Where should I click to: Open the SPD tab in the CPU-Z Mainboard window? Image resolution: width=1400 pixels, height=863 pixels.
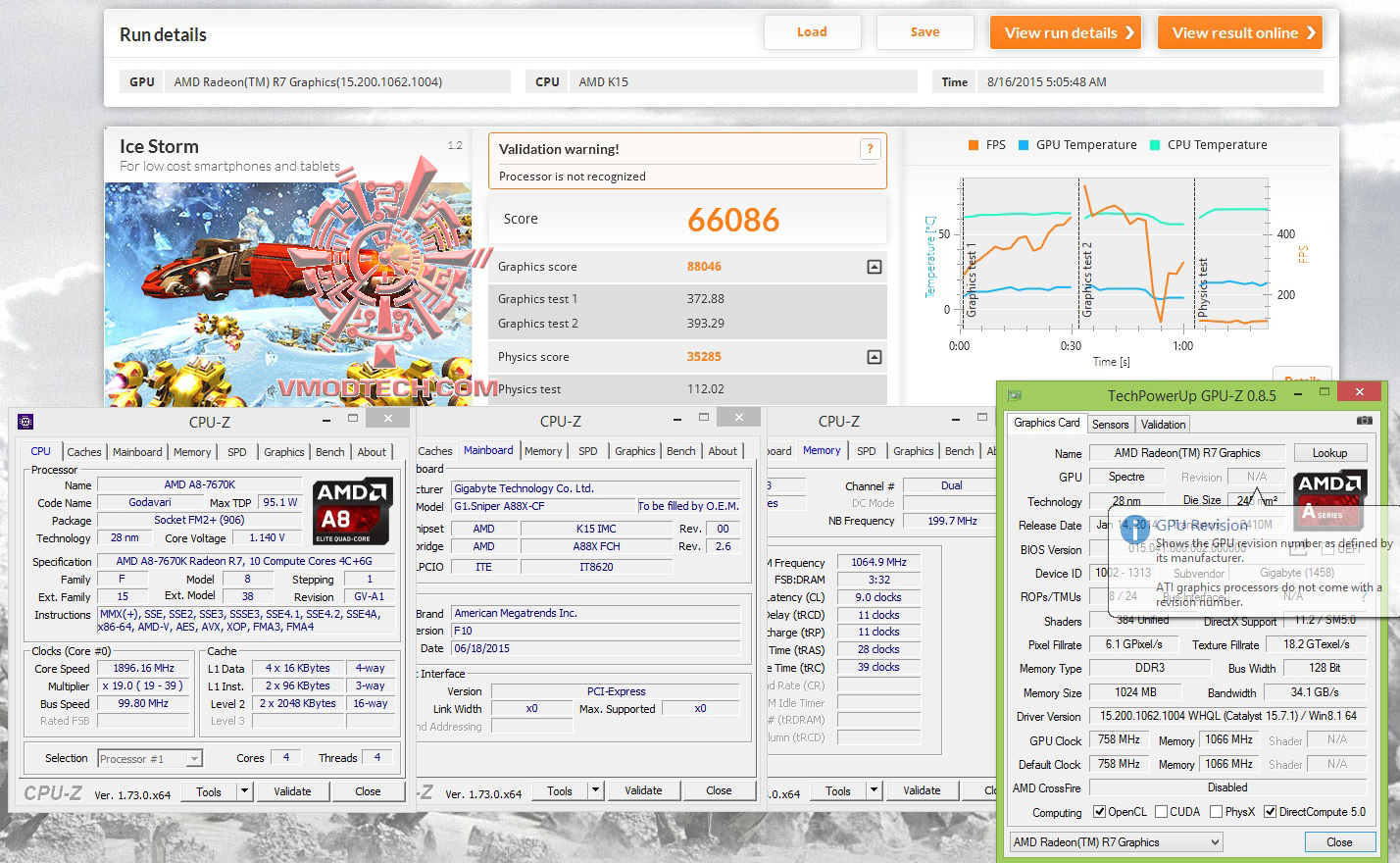point(588,451)
